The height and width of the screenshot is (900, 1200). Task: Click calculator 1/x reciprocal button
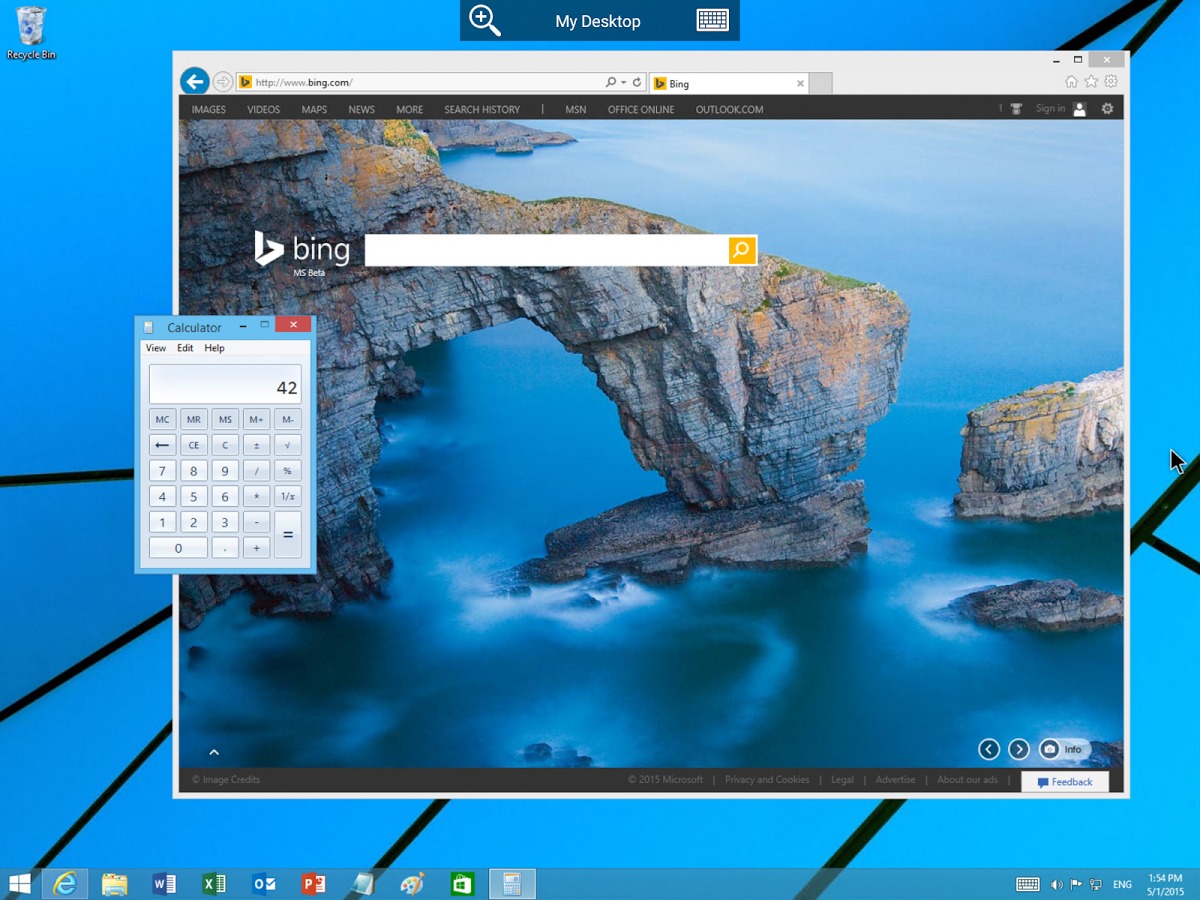pyautogui.click(x=288, y=497)
